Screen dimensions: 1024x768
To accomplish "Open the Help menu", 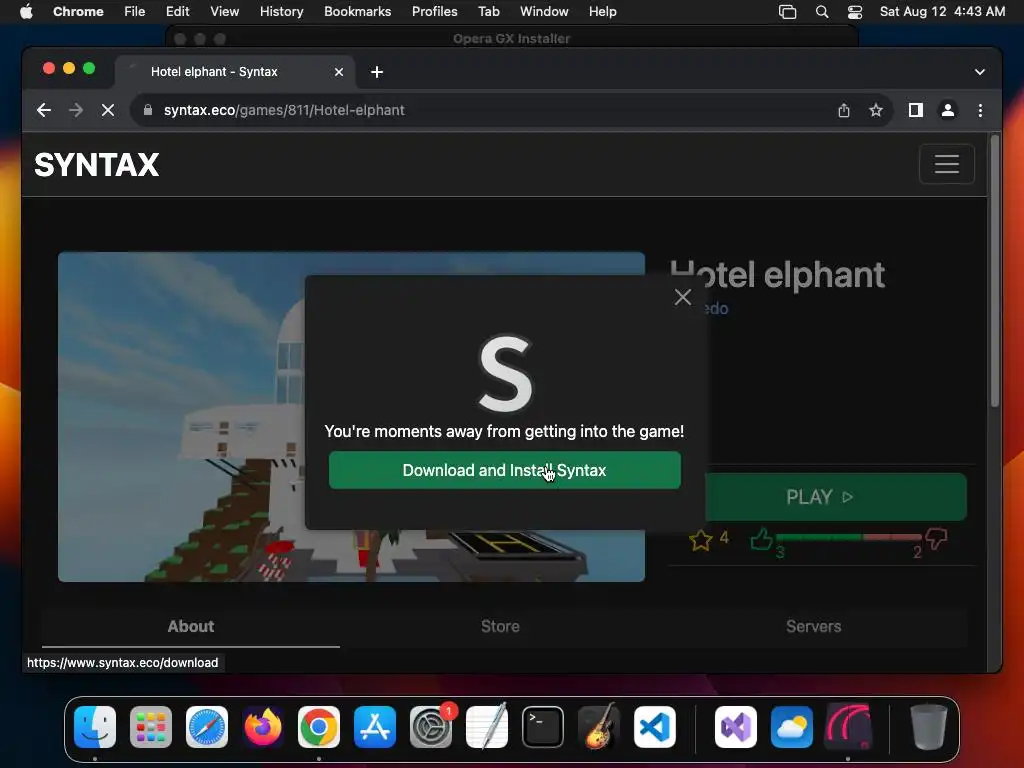I will pos(602,12).
